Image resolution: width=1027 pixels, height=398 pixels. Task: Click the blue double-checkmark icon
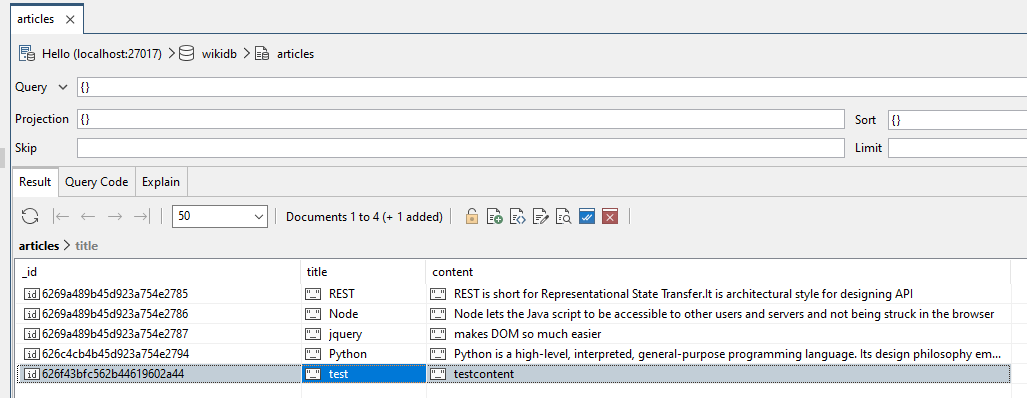tap(587, 217)
